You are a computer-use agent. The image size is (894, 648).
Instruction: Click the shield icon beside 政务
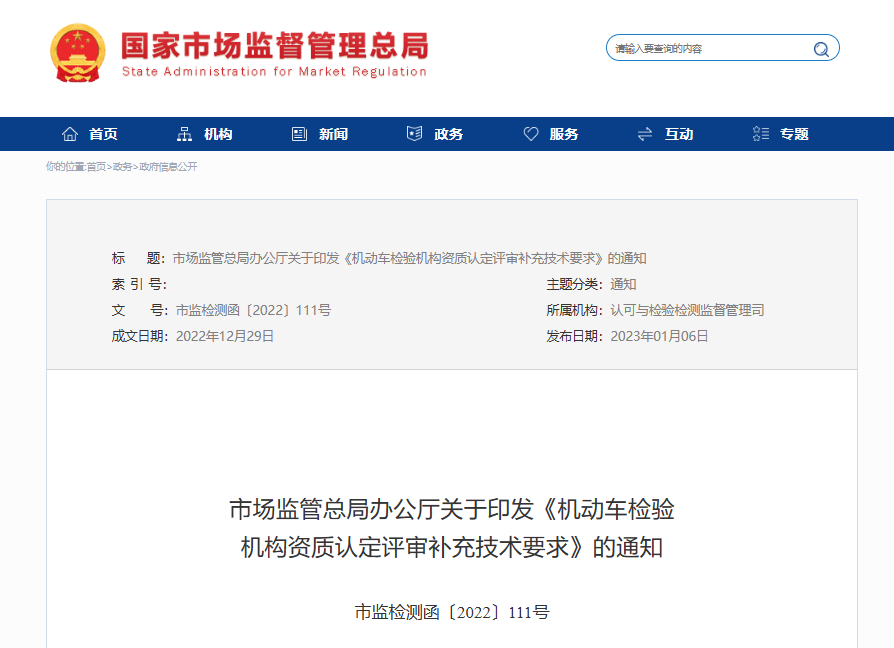(414, 134)
